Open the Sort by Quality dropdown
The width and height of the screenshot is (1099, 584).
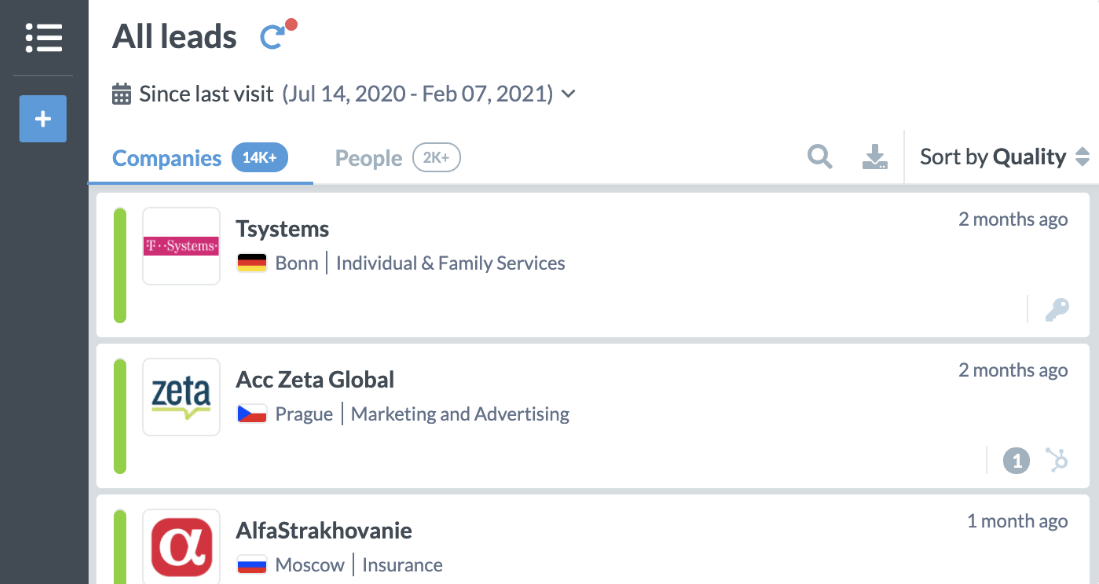click(1004, 157)
